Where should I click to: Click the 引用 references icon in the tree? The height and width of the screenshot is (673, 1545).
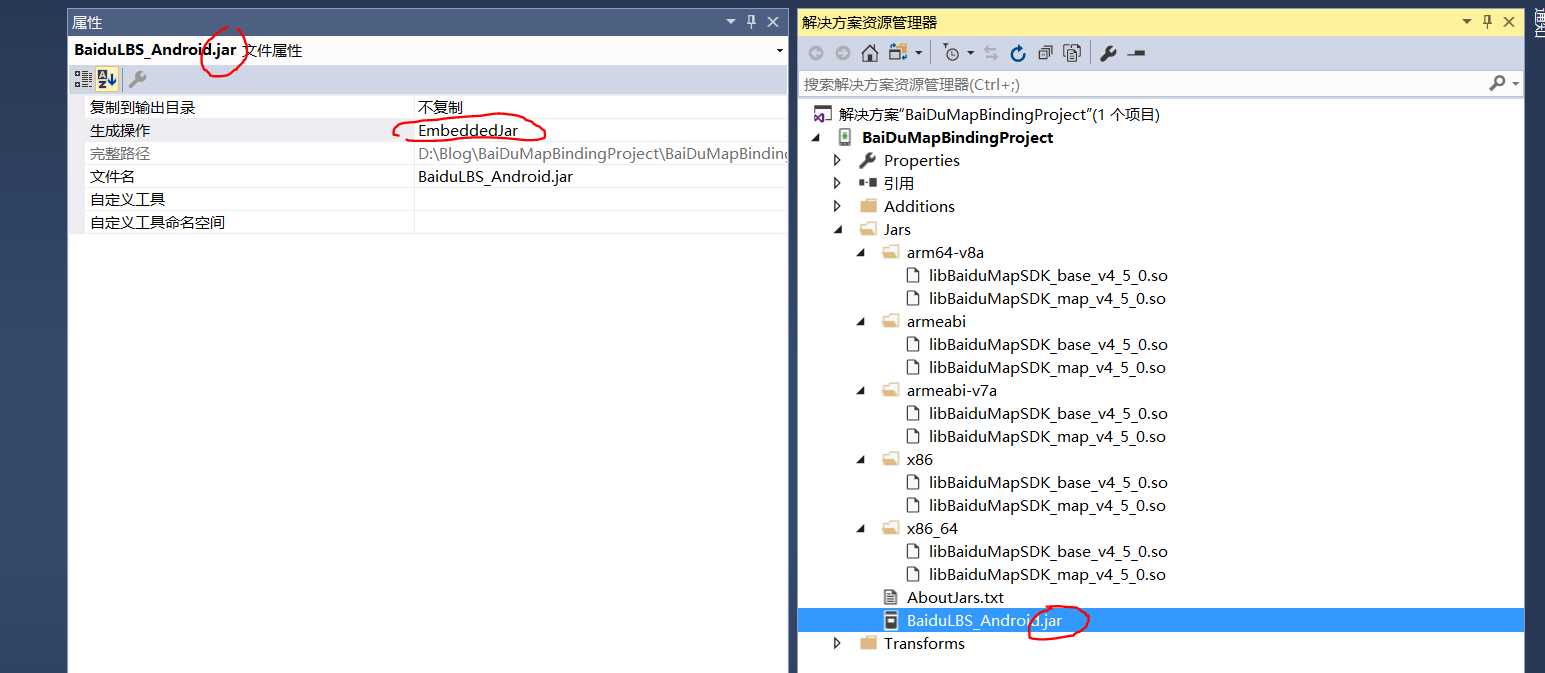click(x=868, y=183)
